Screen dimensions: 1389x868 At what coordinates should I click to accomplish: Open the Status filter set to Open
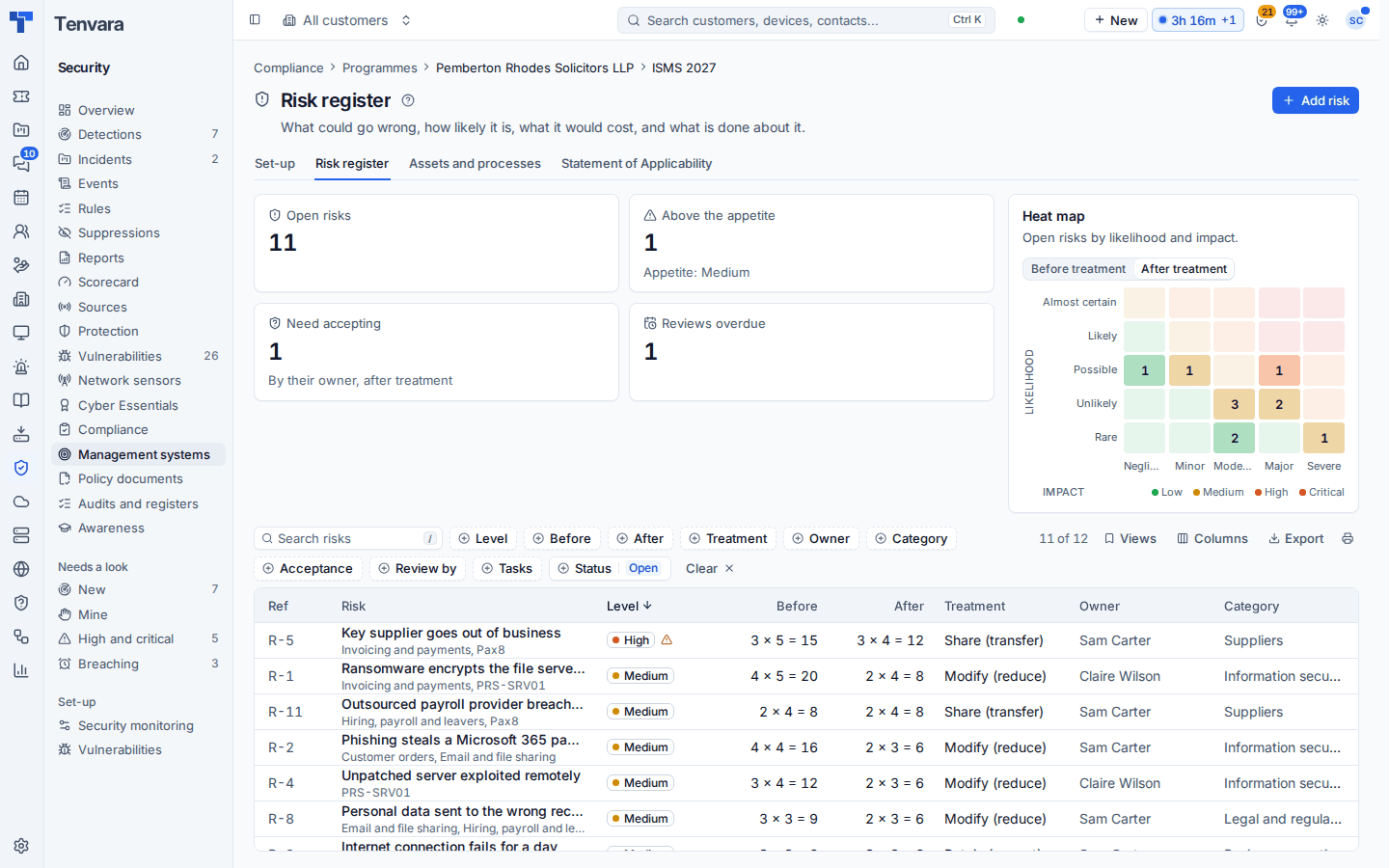point(607,568)
